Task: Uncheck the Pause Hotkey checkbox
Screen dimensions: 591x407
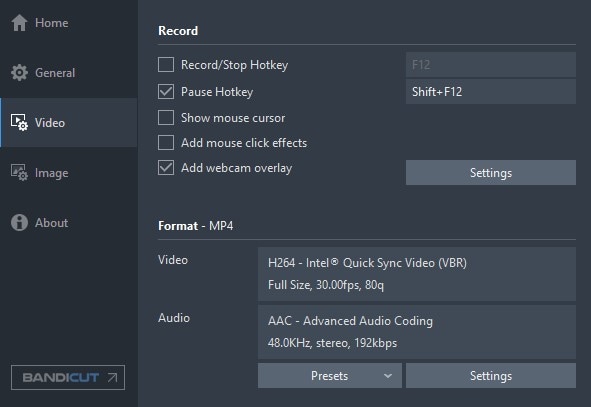Action: click(166, 92)
